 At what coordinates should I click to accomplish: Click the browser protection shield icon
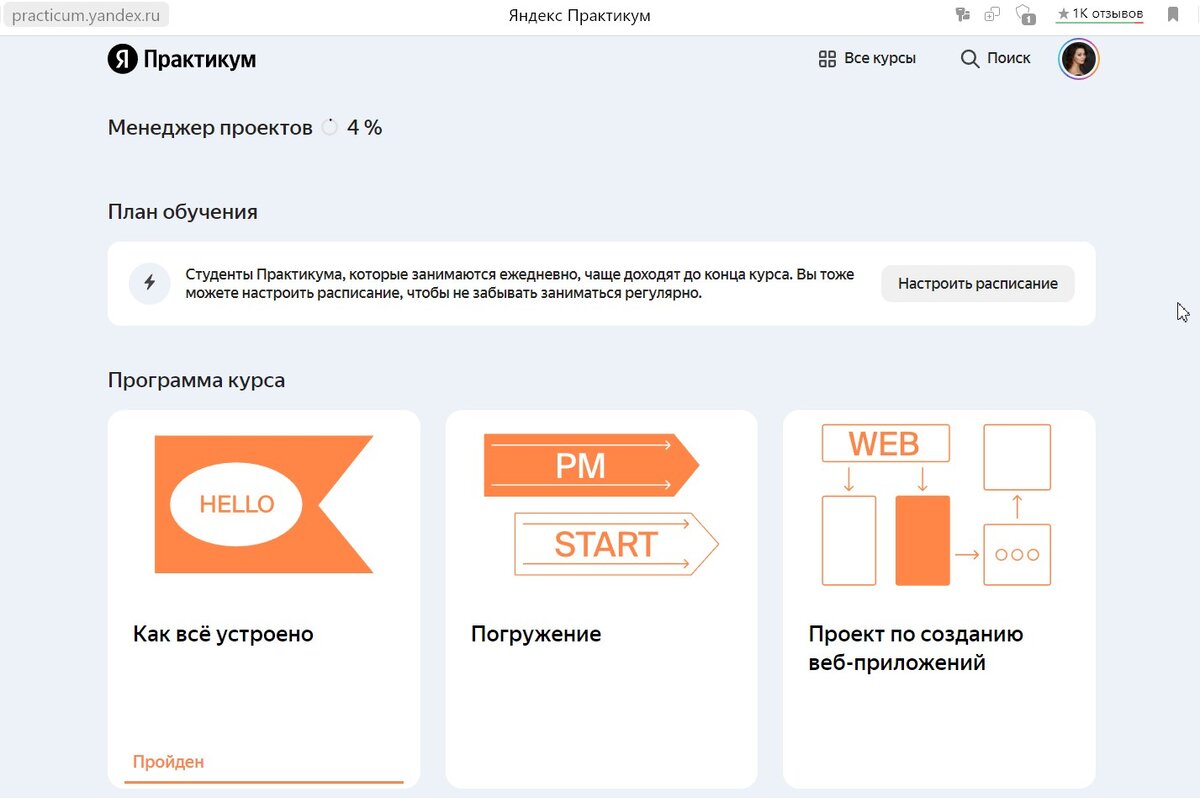[x=1025, y=14]
